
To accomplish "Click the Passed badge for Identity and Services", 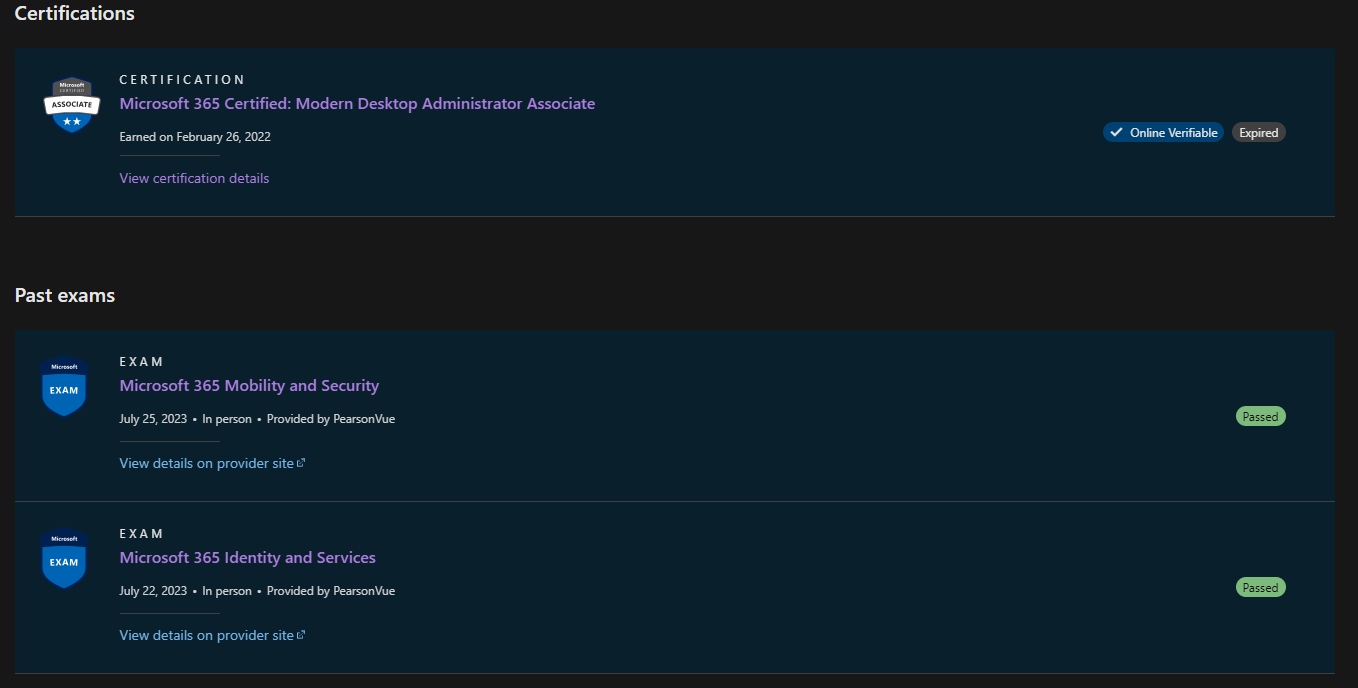I will (x=1260, y=588).
